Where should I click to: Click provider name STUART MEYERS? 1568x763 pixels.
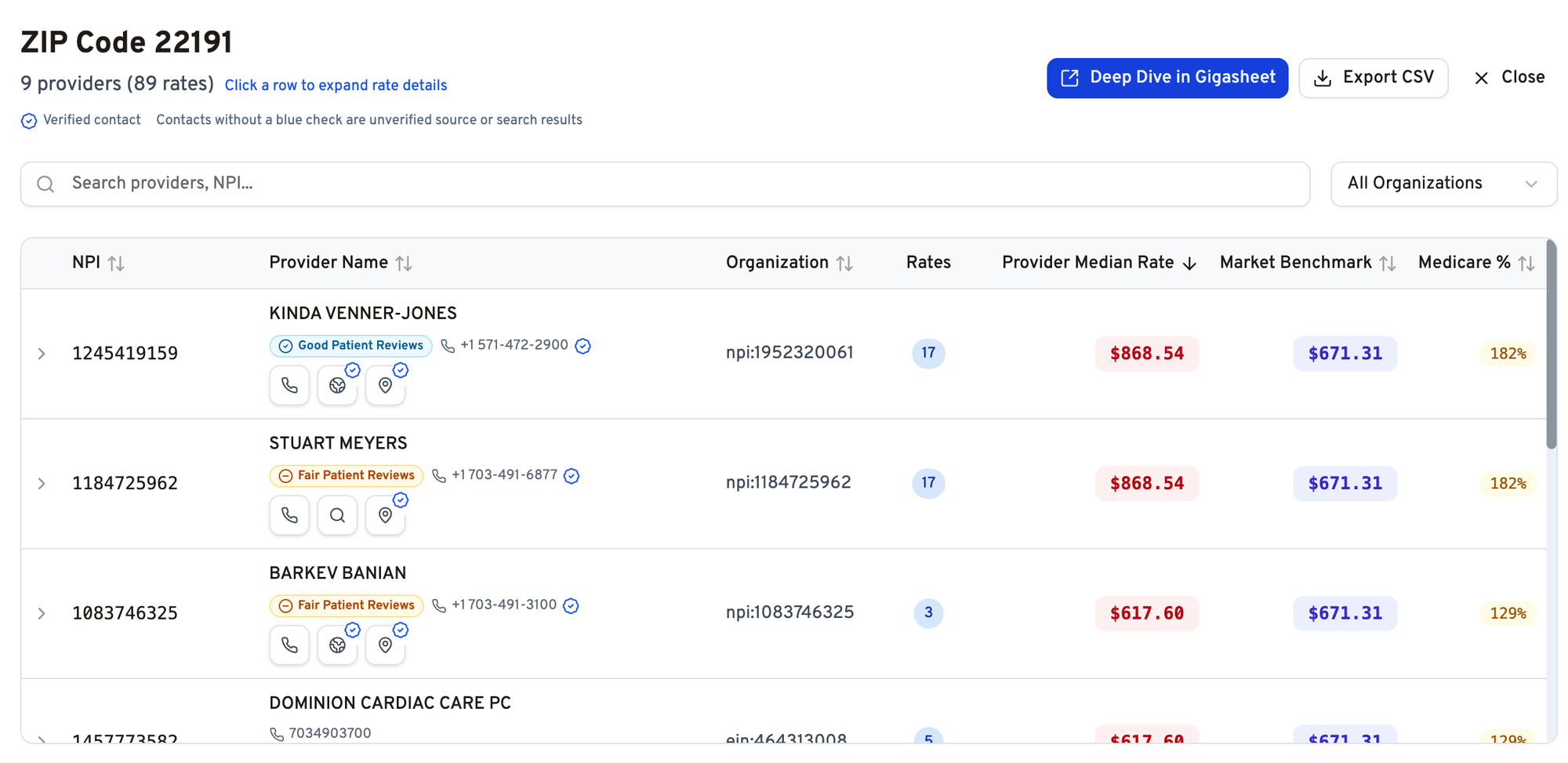[x=338, y=444]
